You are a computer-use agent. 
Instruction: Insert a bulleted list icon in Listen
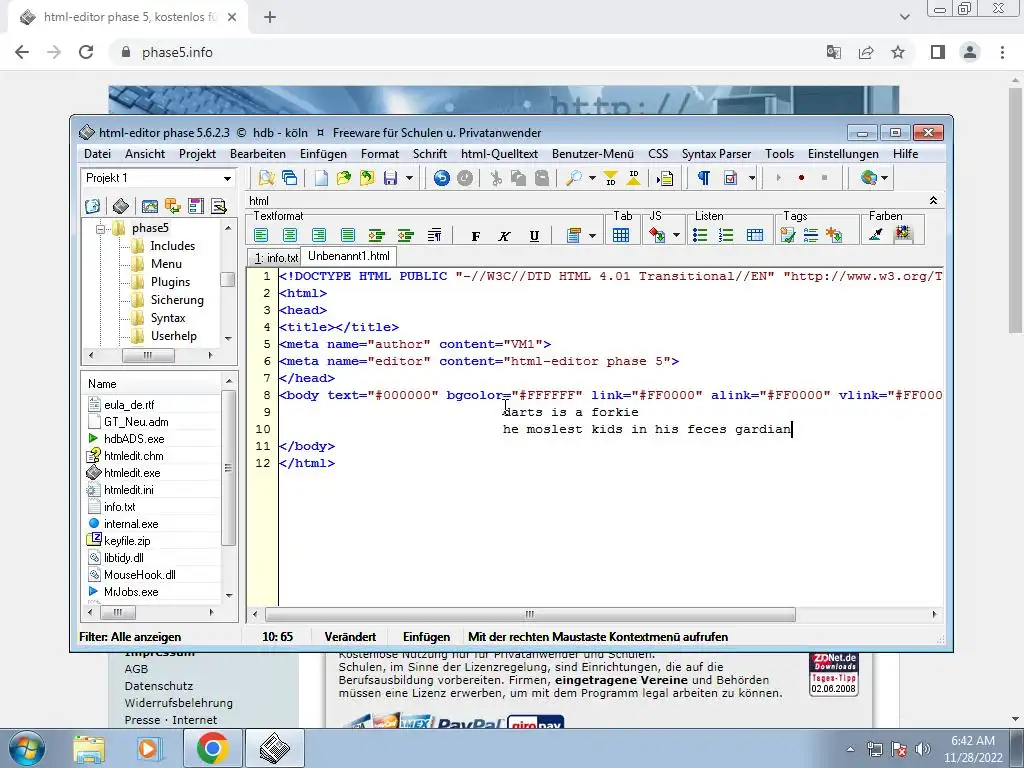[x=700, y=235]
